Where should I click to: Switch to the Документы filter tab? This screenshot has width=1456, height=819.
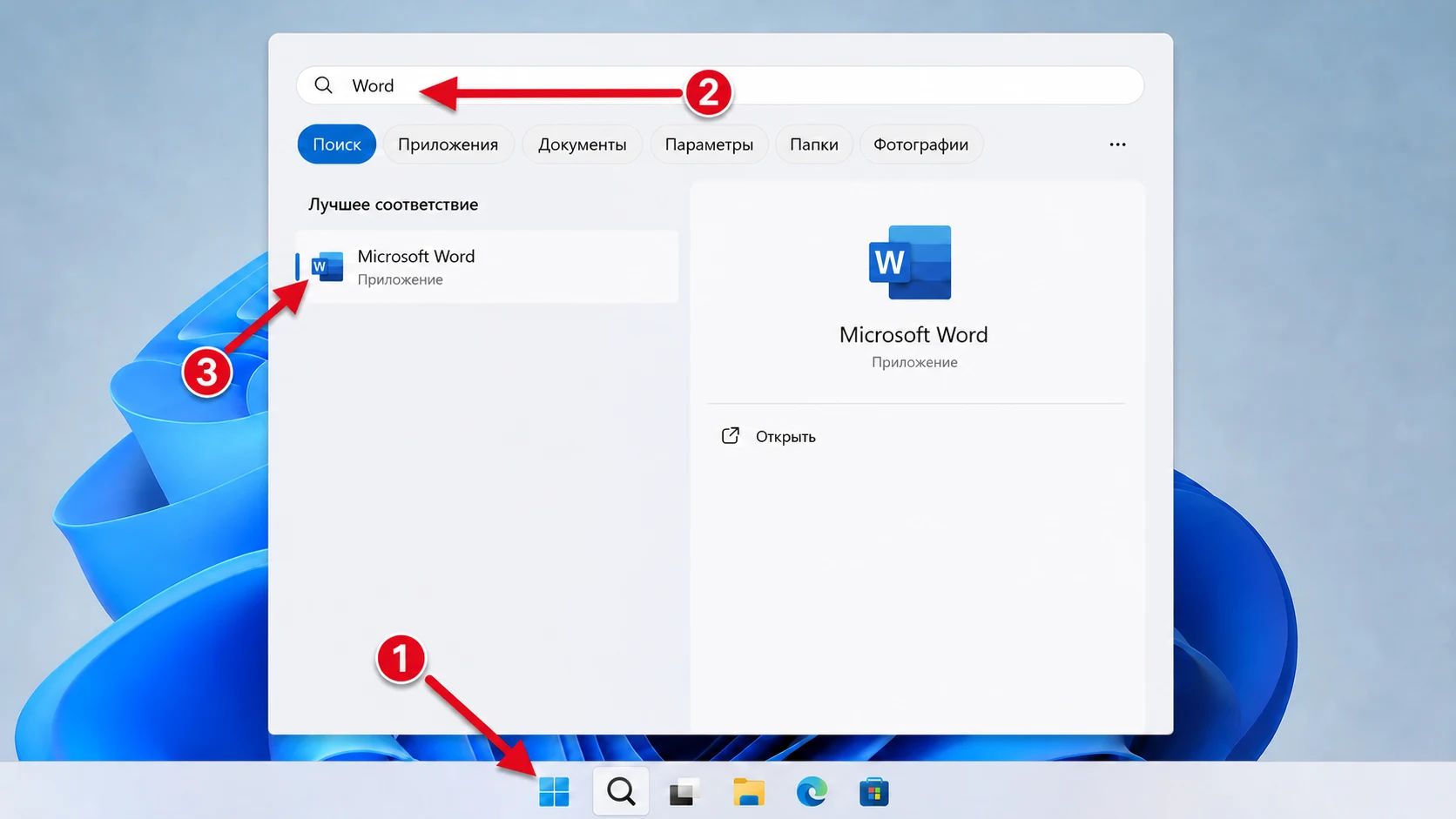[583, 144]
